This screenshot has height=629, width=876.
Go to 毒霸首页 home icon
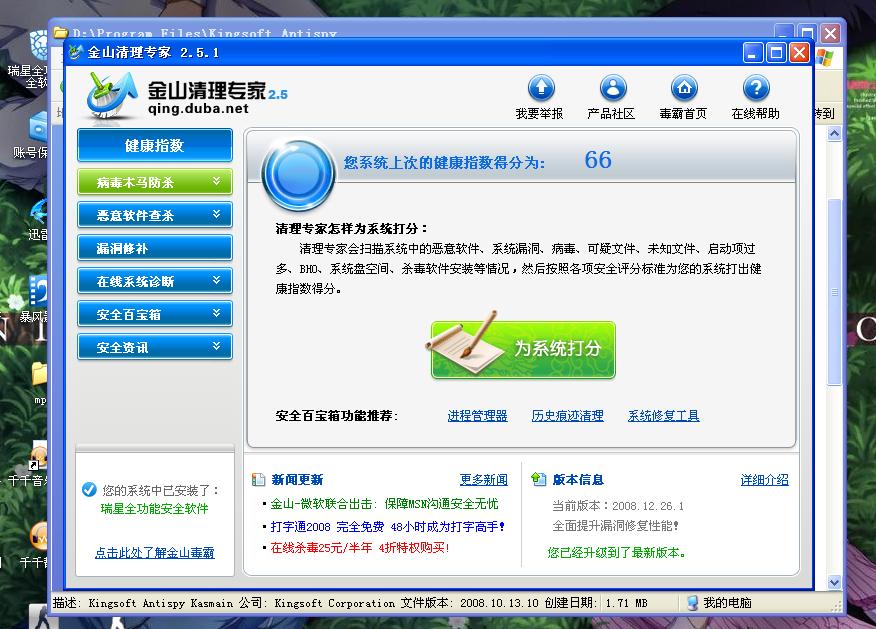click(684, 88)
